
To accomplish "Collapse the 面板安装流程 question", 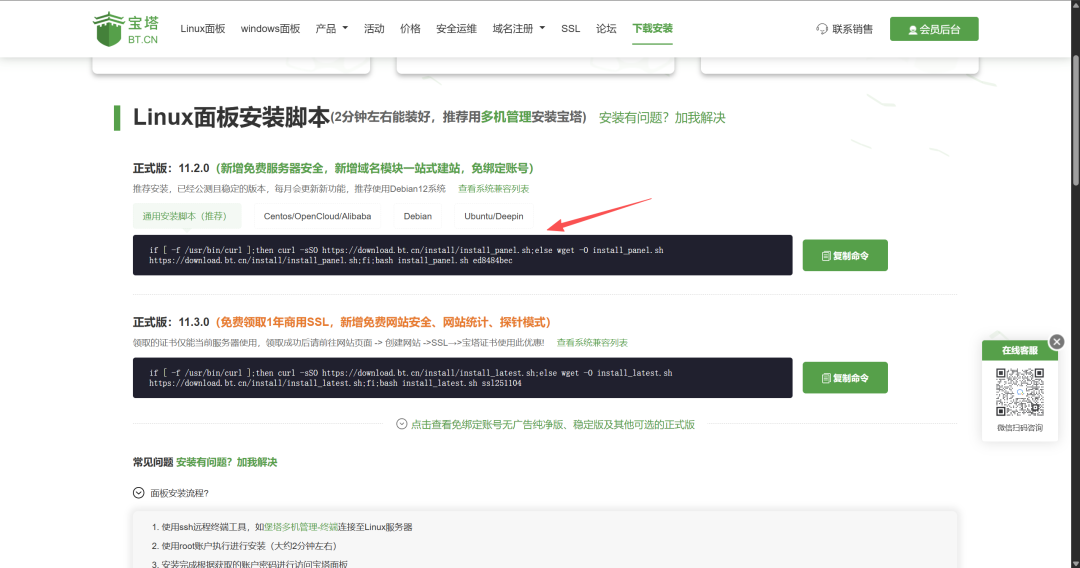I will tap(171, 493).
